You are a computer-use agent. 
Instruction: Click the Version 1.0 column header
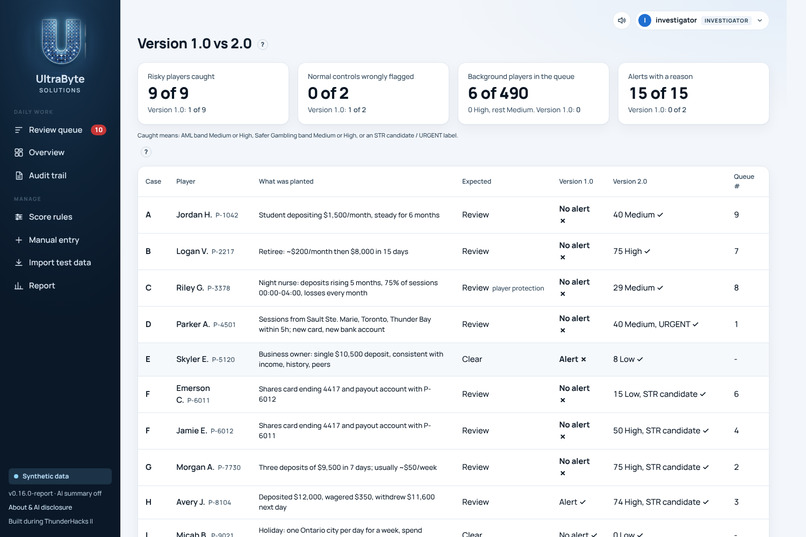pyautogui.click(x=576, y=181)
